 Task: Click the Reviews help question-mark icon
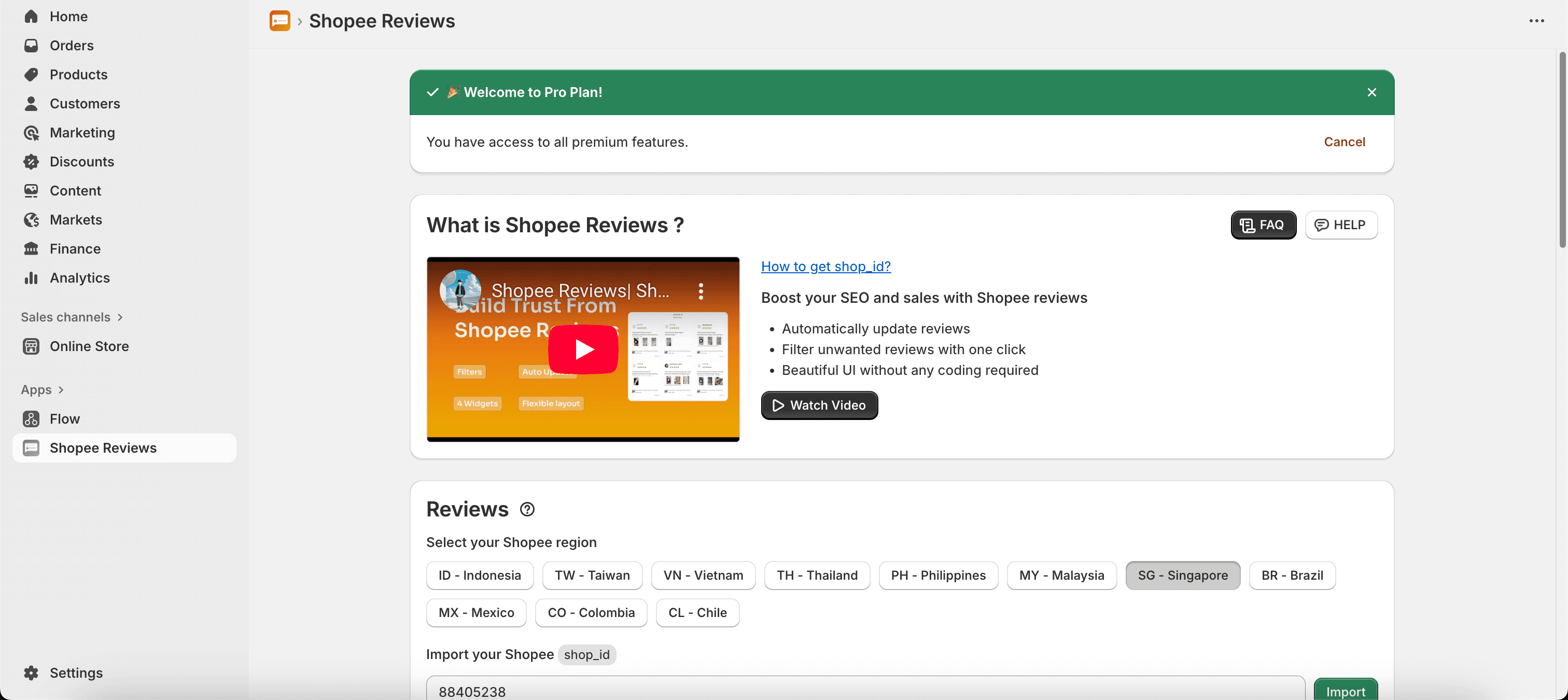(527, 510)
